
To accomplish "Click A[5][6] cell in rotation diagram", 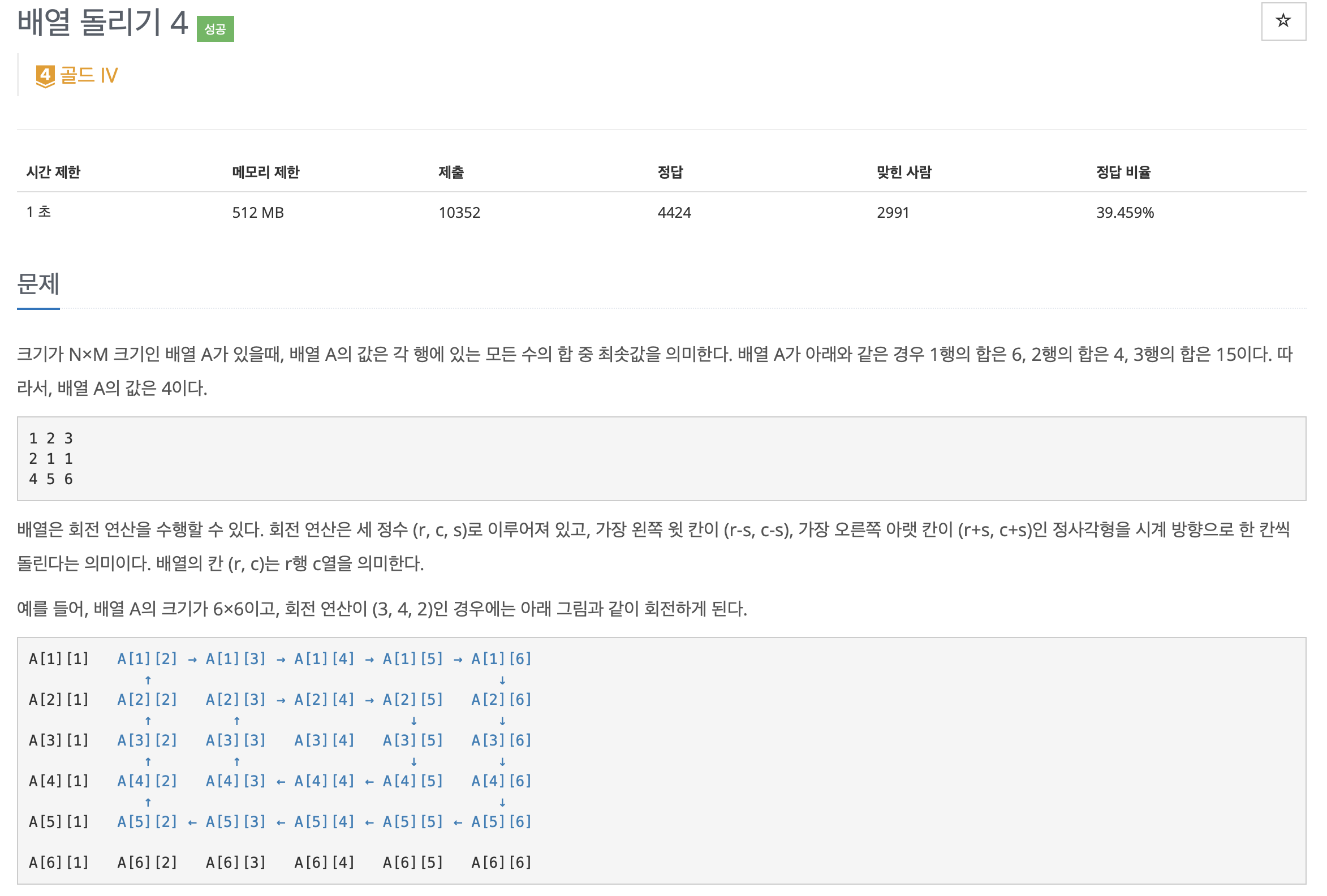I will [x=501, y=821].
